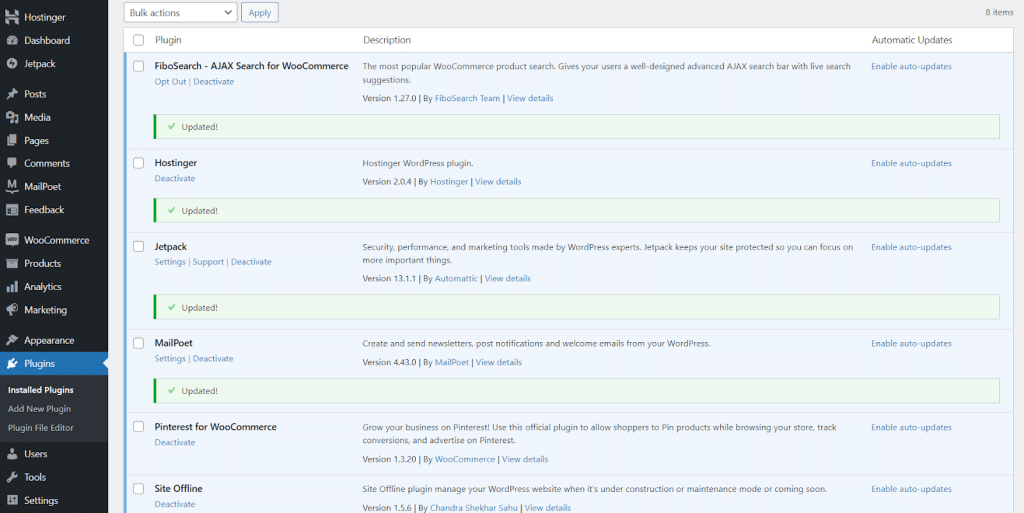Tick the select-all checkbox beside Plugin header
Image resolution: width=1024 pixels, height=513 pixels.
click(x=138, y=40)
